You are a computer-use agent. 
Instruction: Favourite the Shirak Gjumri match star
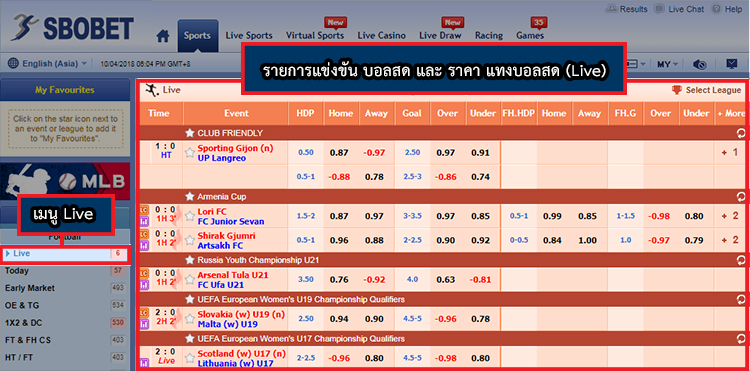tap(190, 240)
